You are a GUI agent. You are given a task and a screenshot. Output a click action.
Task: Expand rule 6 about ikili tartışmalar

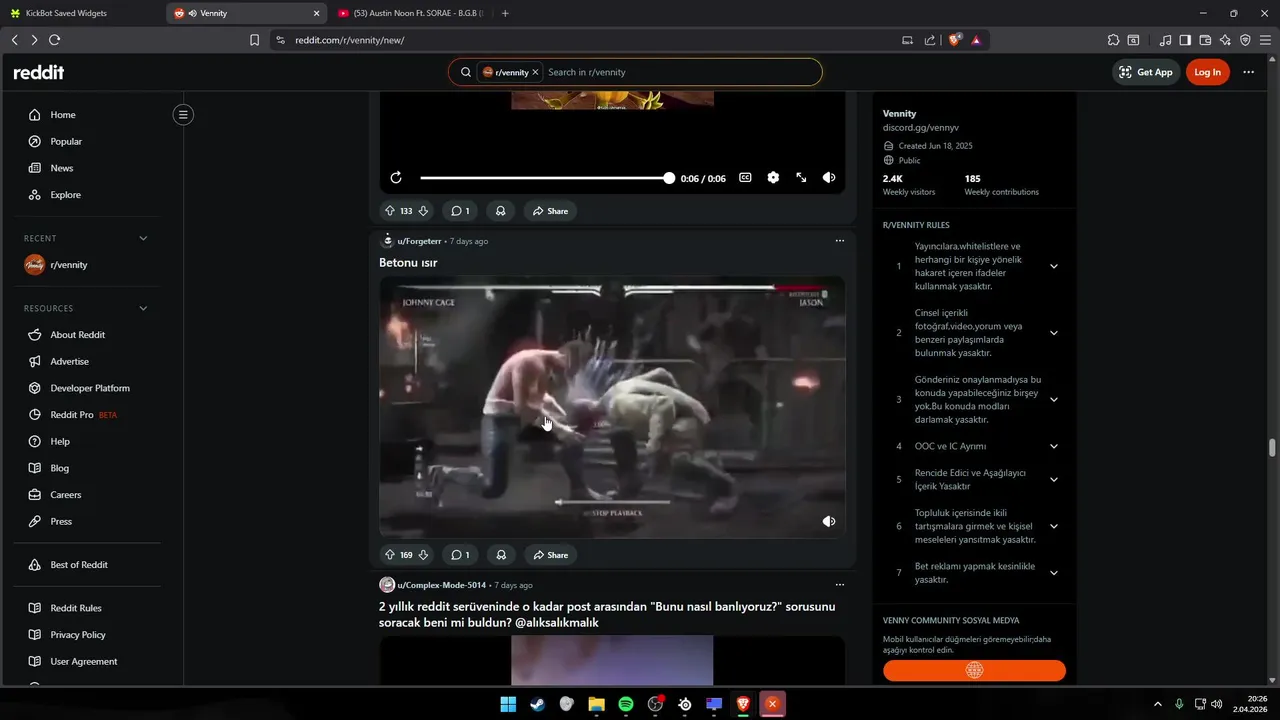(1054, 526)
